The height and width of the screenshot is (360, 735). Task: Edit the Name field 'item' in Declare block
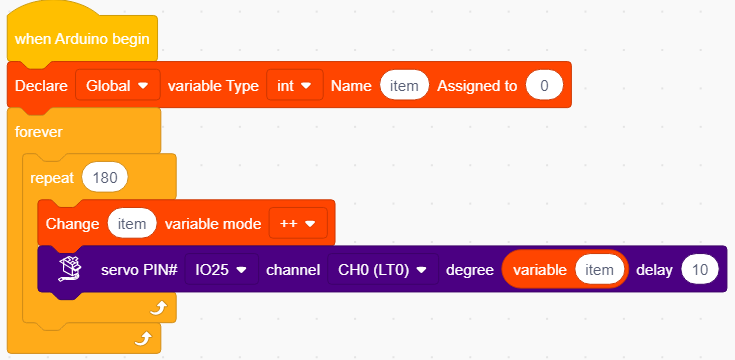click(404, 85)
